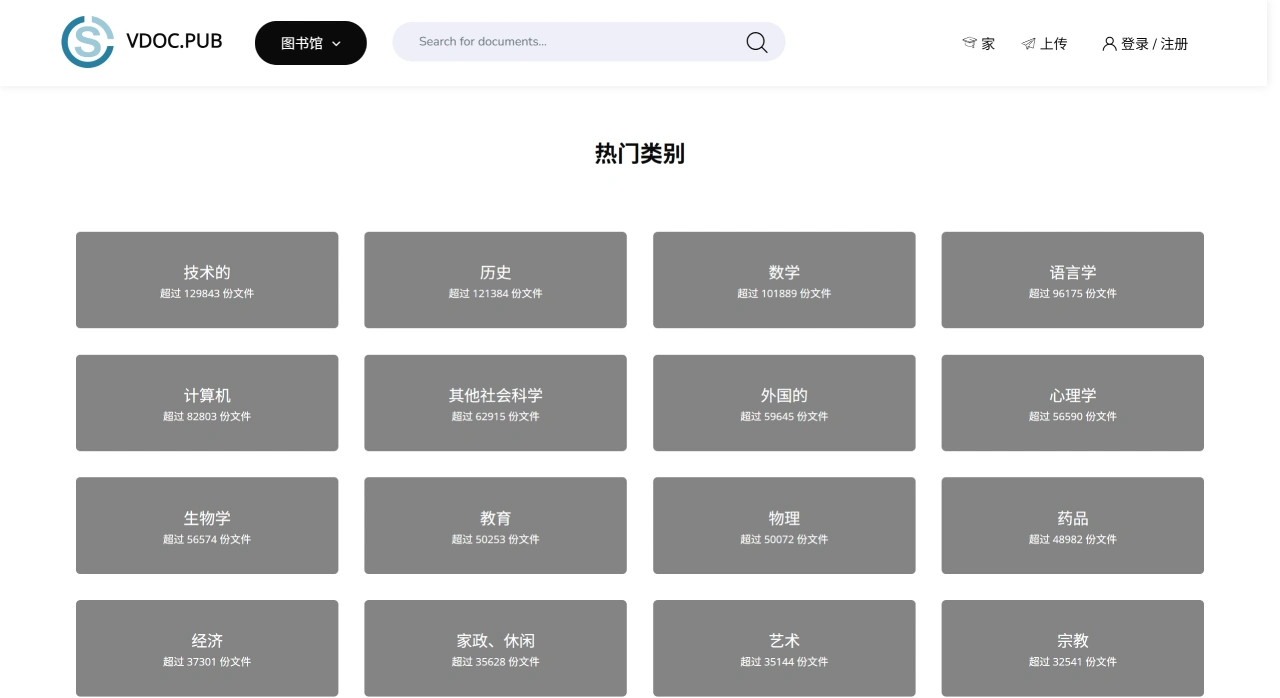The width and height of the screenshot is (1280, 698).
Task: Choose the 计算机 category tile
Action: click(207, 403)
